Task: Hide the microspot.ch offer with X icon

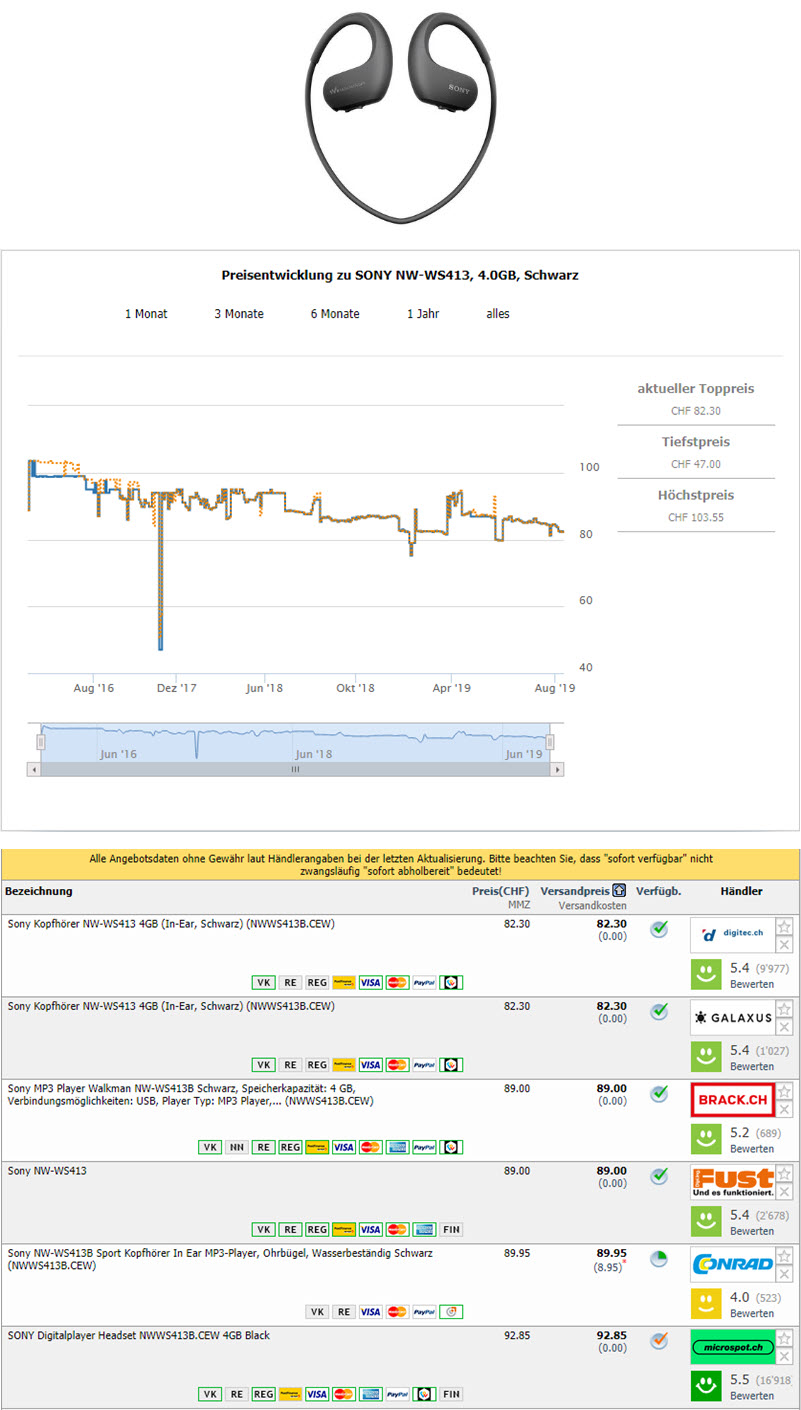Action: click(x=785, y=1356)
